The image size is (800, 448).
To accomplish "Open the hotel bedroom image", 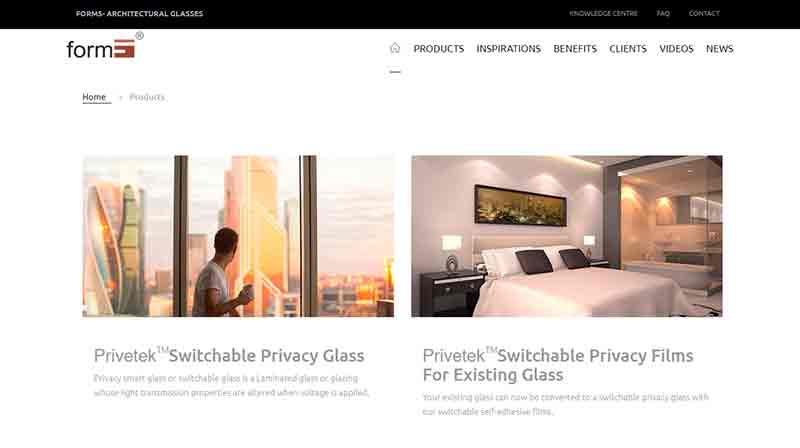I will pos(567,236).
